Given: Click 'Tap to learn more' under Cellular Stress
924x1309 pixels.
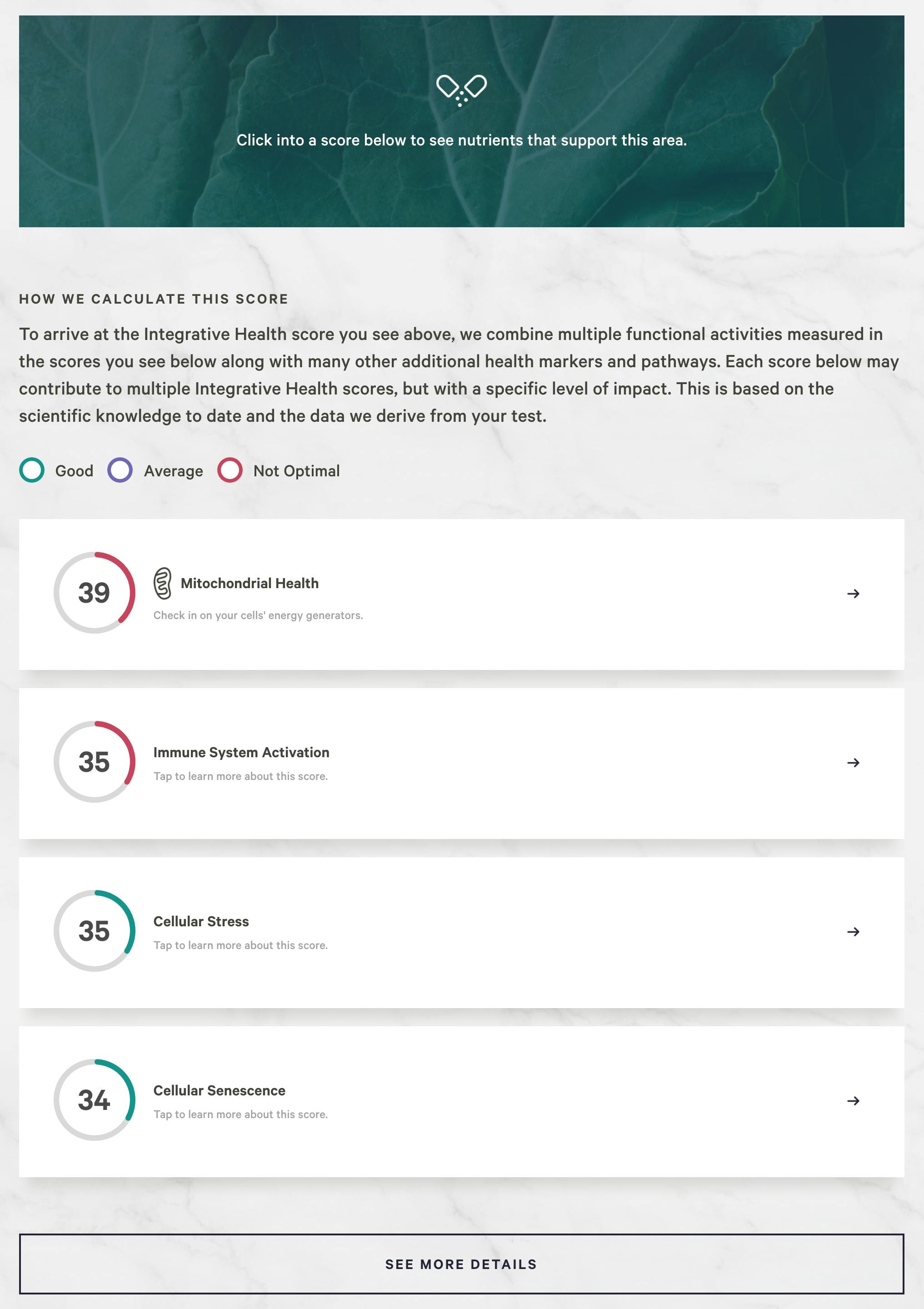Looking at the screenshot, I should click(240, 945).
